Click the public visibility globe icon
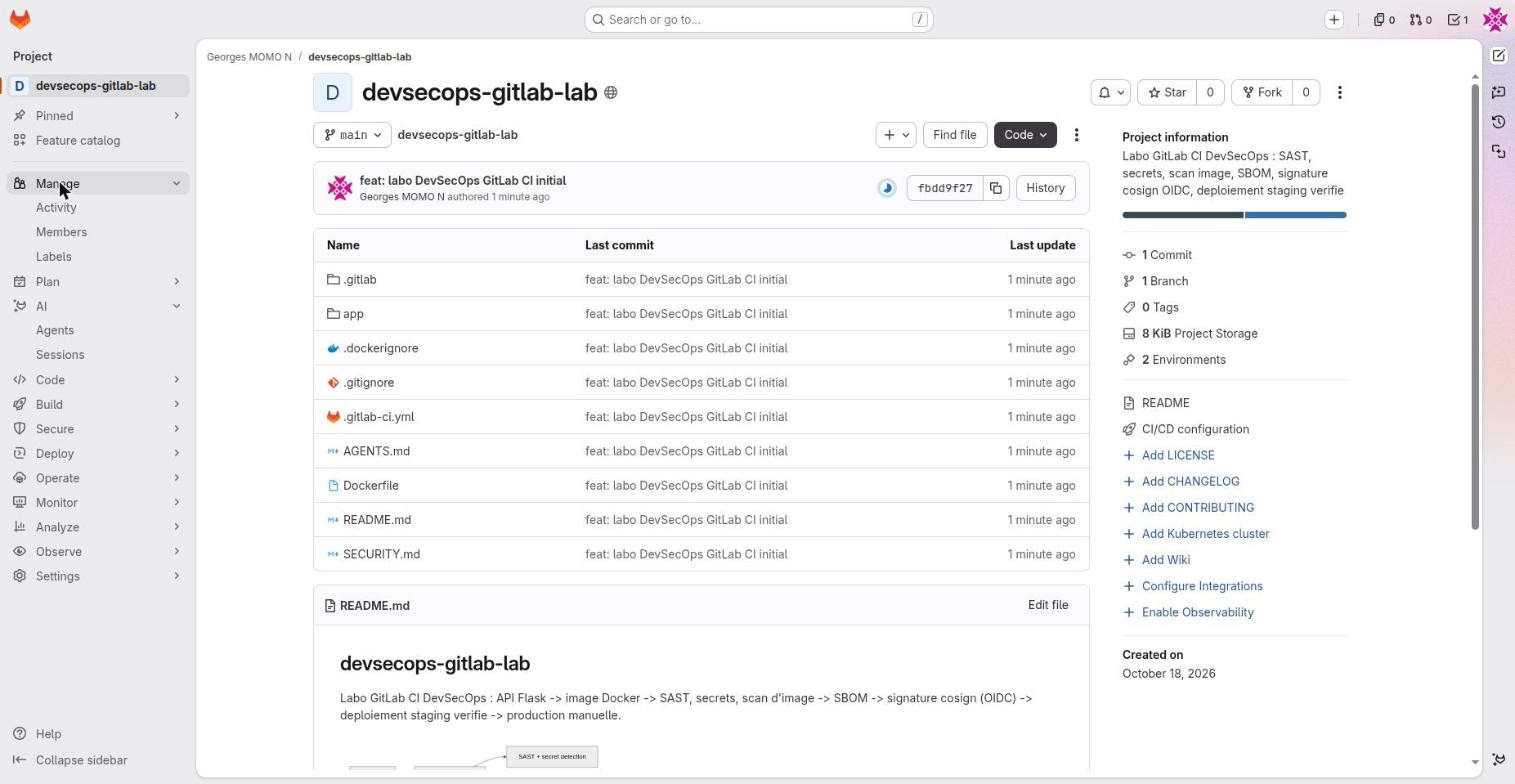Screen dimensions: 1515x784 (x=611, y=93)
